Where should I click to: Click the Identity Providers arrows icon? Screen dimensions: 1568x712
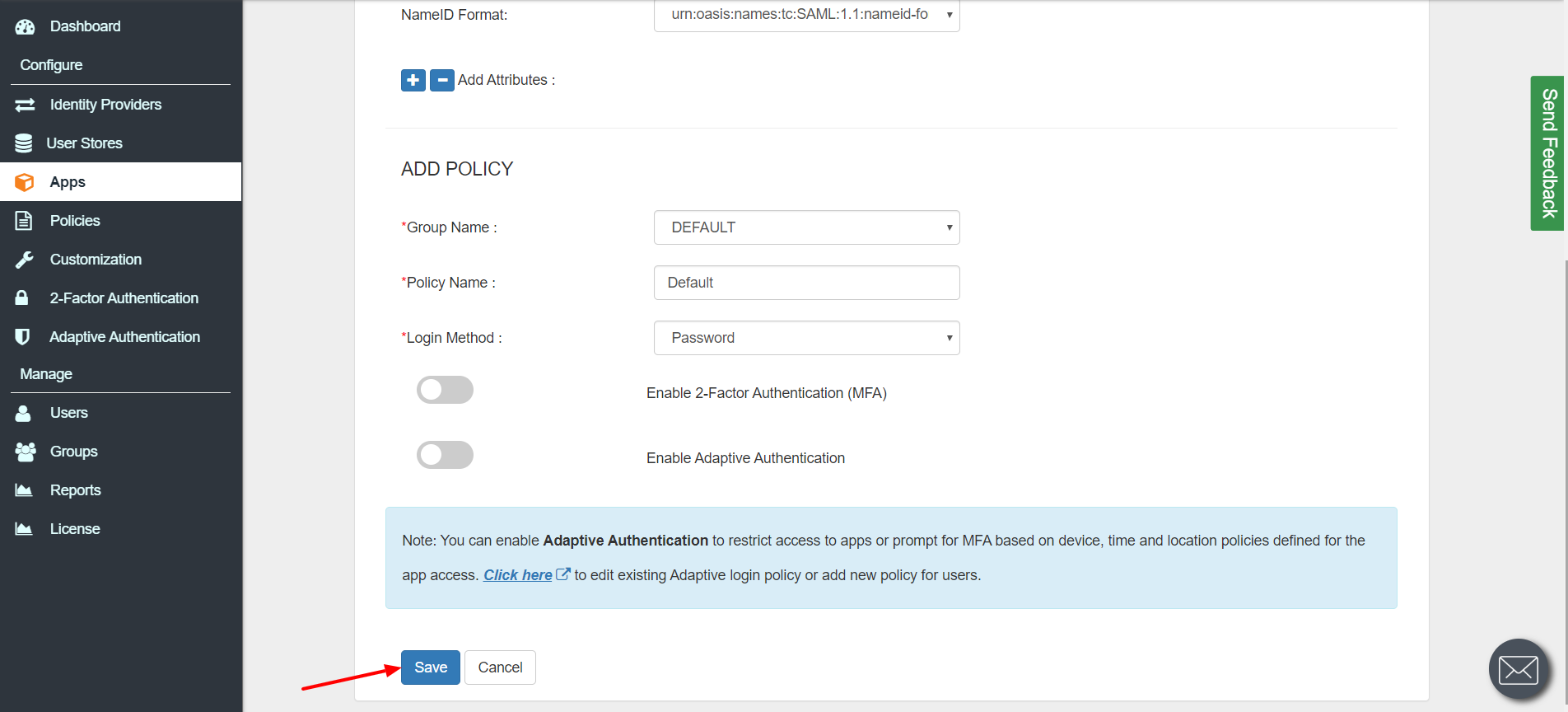25,105
